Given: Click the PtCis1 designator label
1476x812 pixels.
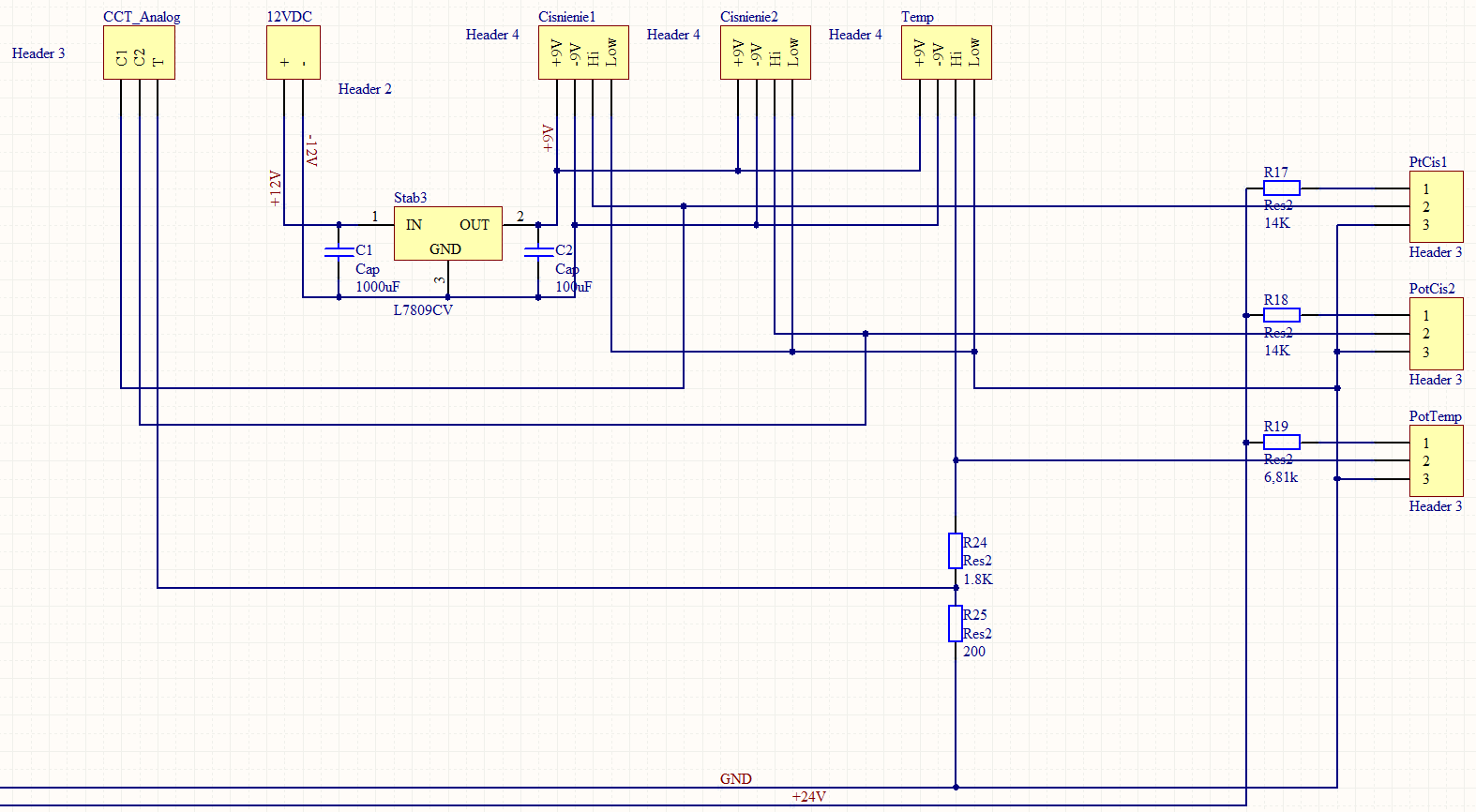Looking at the screenshot, I should tap(1428, 162).
